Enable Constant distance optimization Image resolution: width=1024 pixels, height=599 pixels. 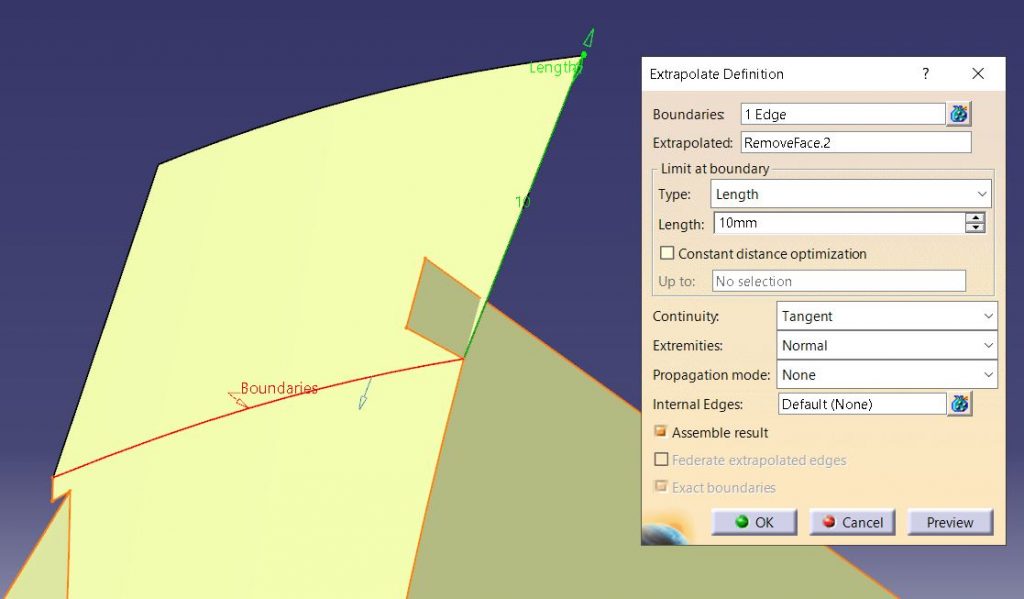click(666, 252)
